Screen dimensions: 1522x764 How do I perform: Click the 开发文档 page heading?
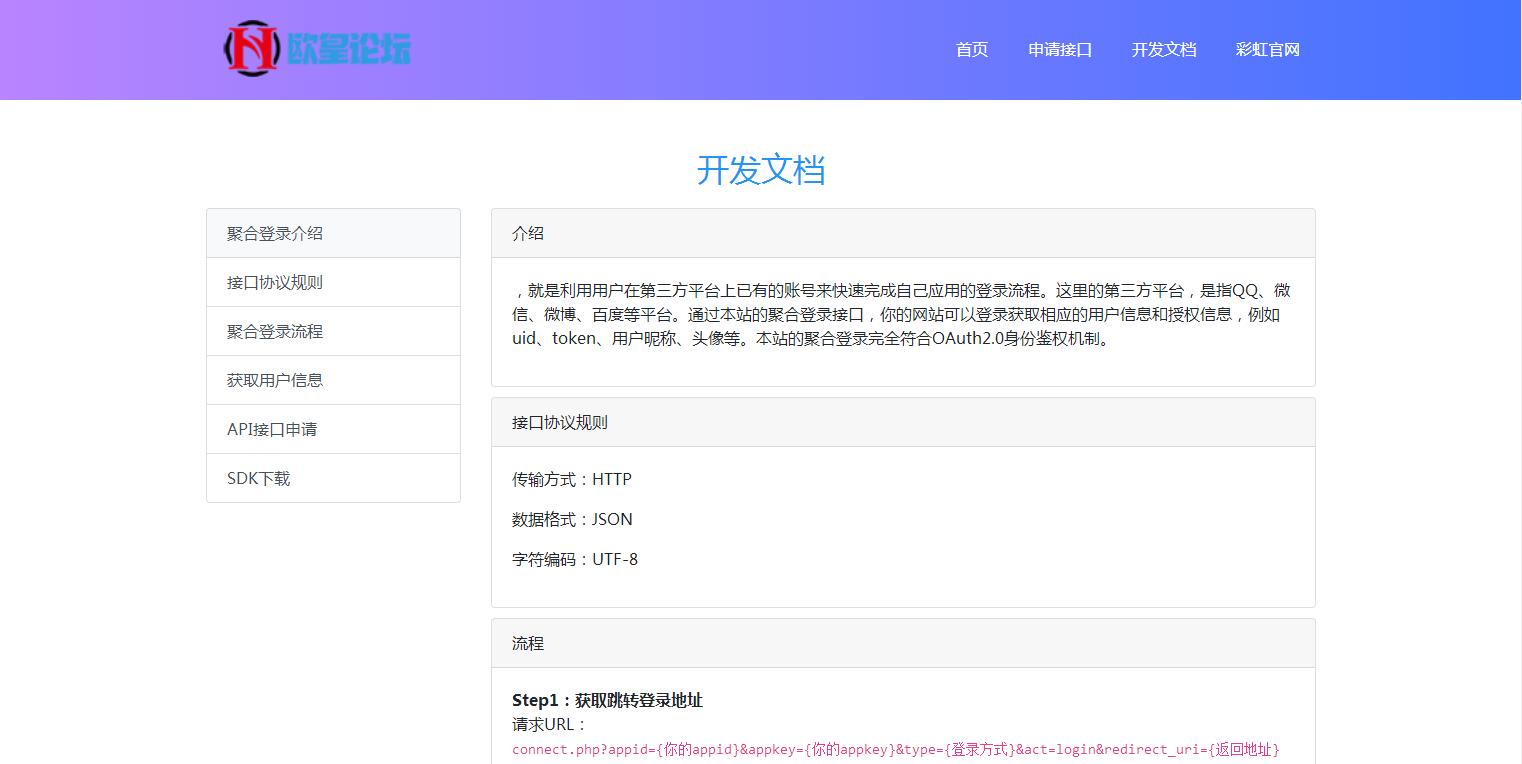point(760,170)
